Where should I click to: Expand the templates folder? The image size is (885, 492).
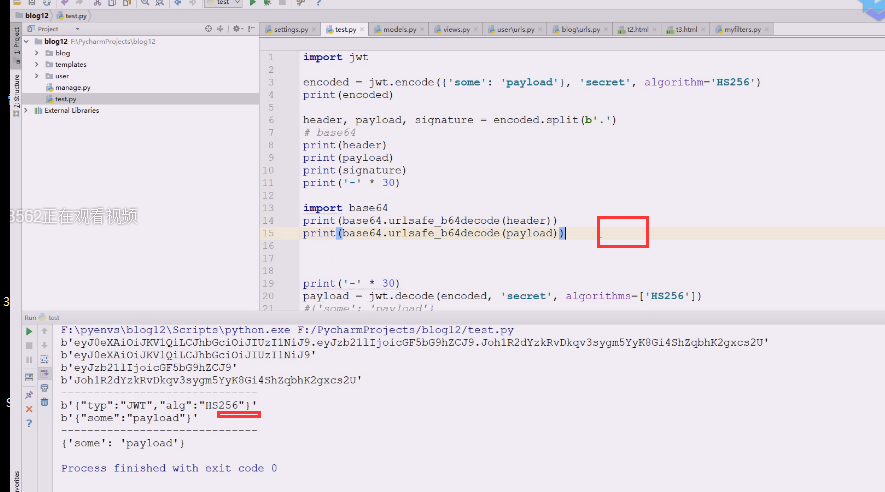[x=37, y=64]
